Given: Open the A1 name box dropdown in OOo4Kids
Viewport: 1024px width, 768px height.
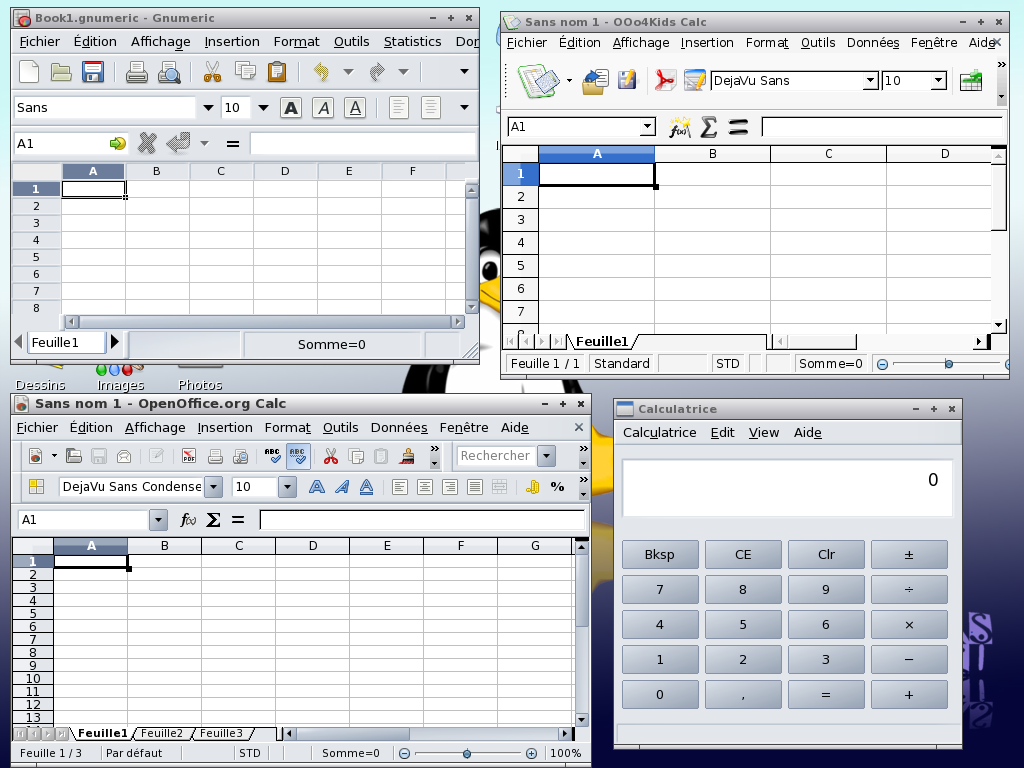Looking at the screenshot, I should click(647, 127).
